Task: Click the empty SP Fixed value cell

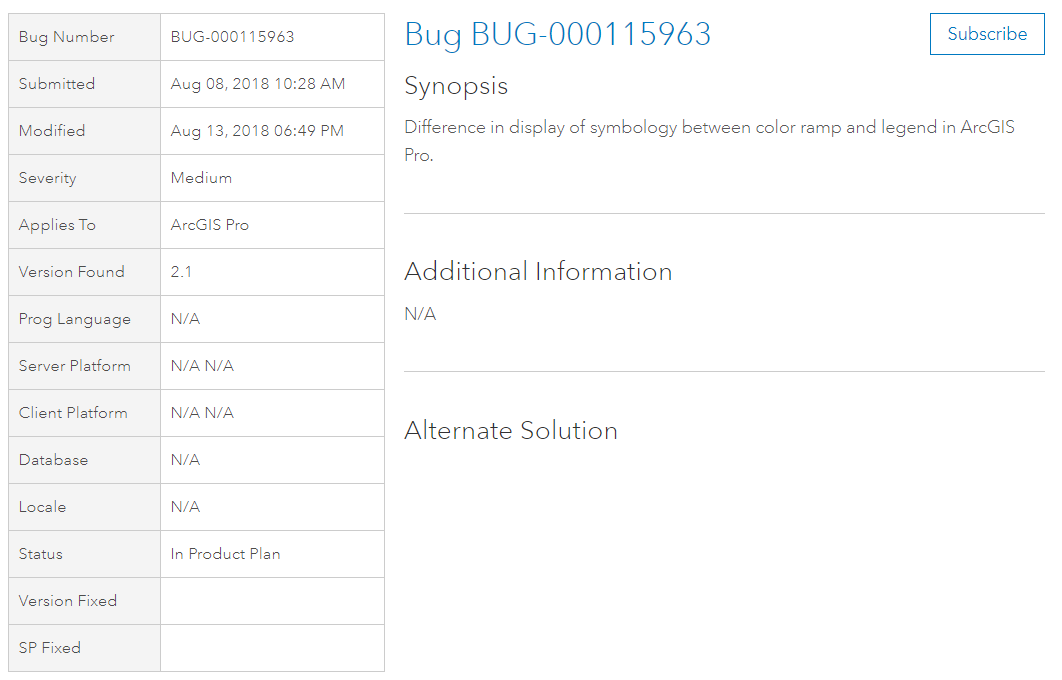Action: coord(272,648)
